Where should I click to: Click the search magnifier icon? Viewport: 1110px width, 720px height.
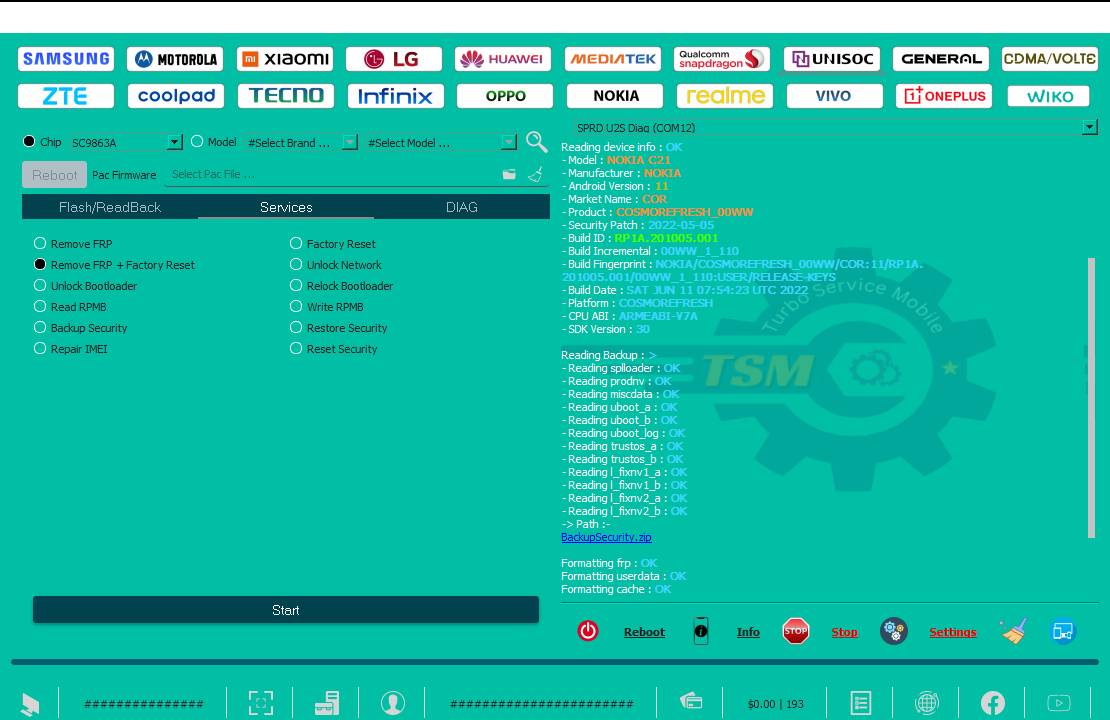[537, 142]
